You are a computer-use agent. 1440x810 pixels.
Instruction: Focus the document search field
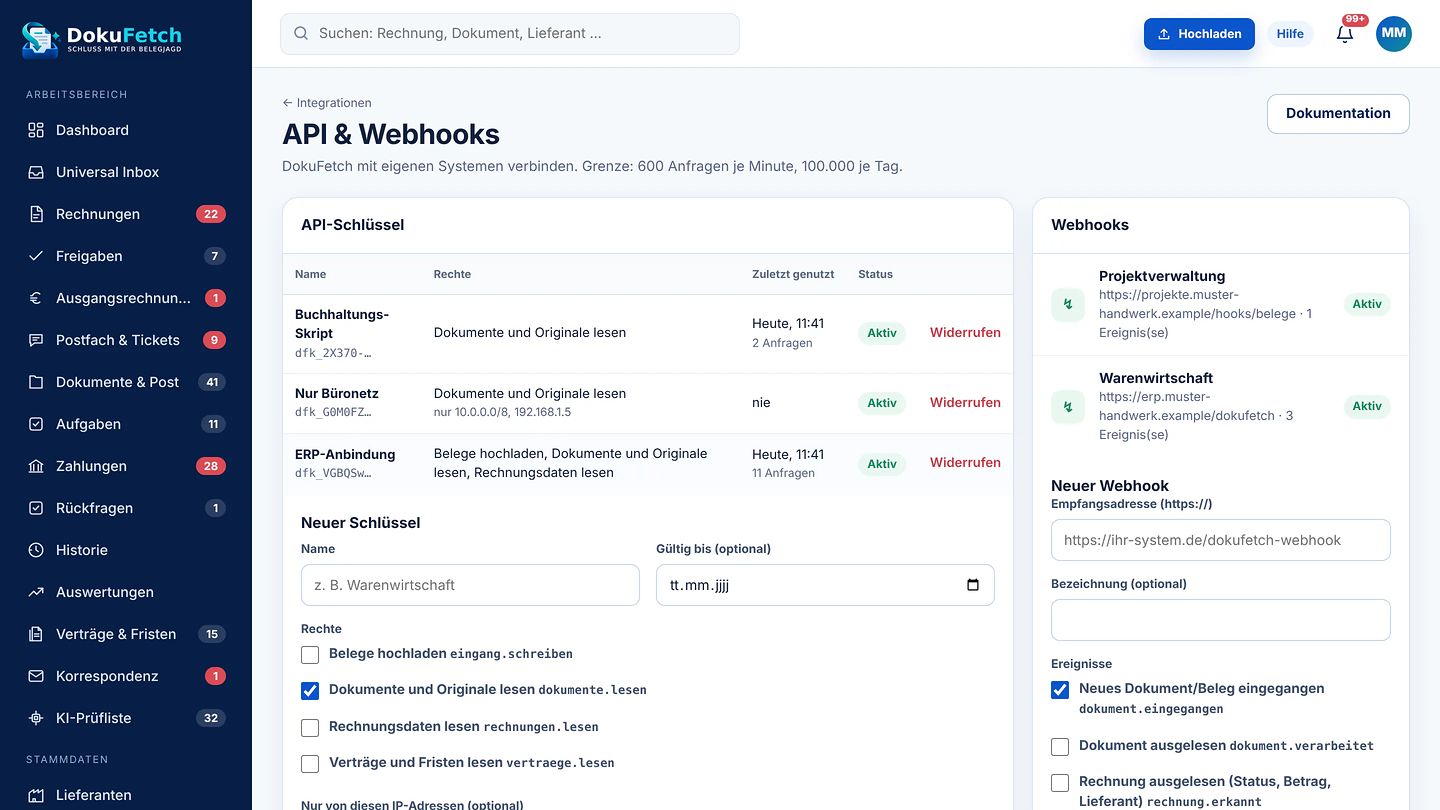tap(510, 34)
